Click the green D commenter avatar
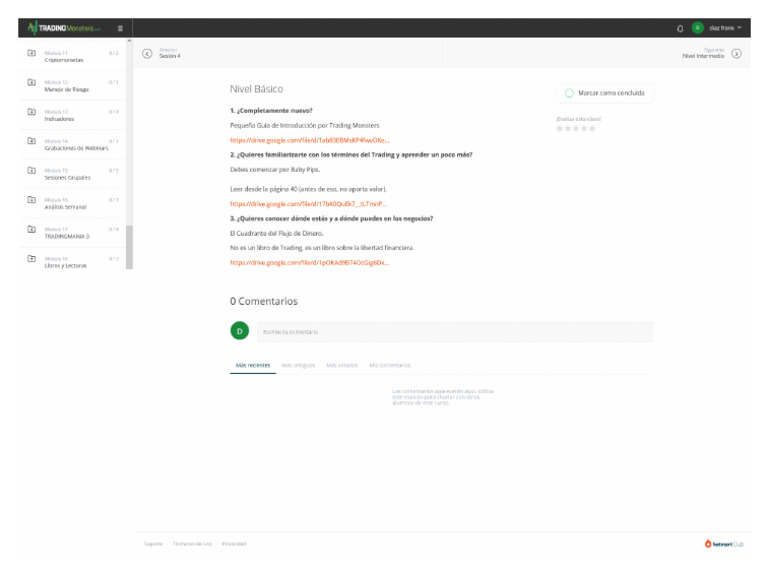The width and height of the screenshot is (768, 572). tap(240, 331)
